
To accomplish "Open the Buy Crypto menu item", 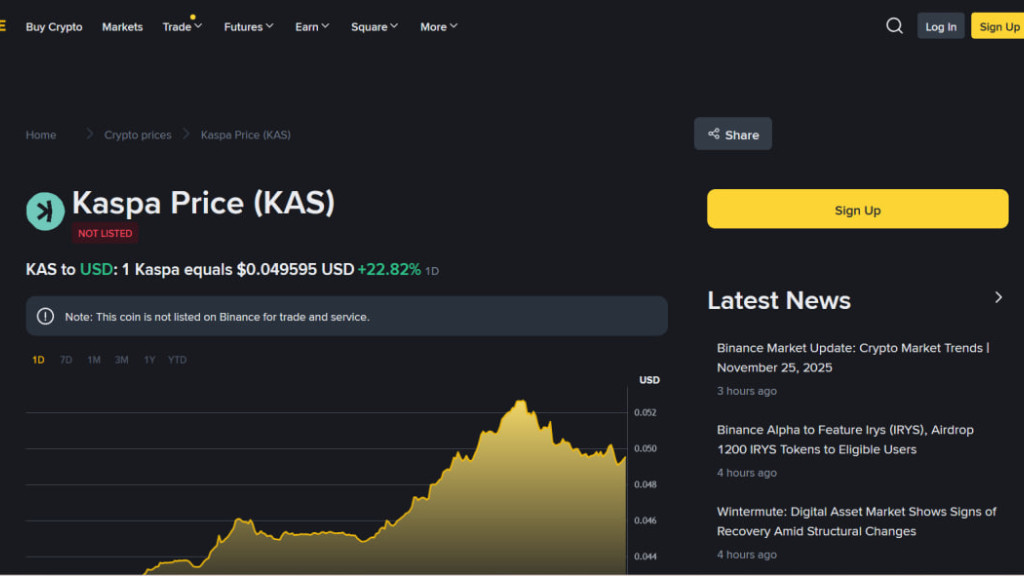I will pyautogui.click(x=54, y=27).
